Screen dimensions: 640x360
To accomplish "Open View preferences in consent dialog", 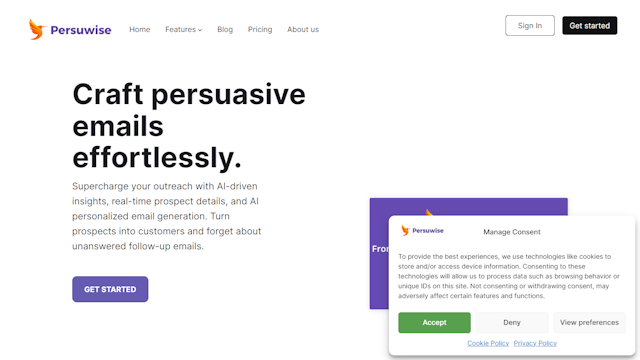I will point(589,322).
